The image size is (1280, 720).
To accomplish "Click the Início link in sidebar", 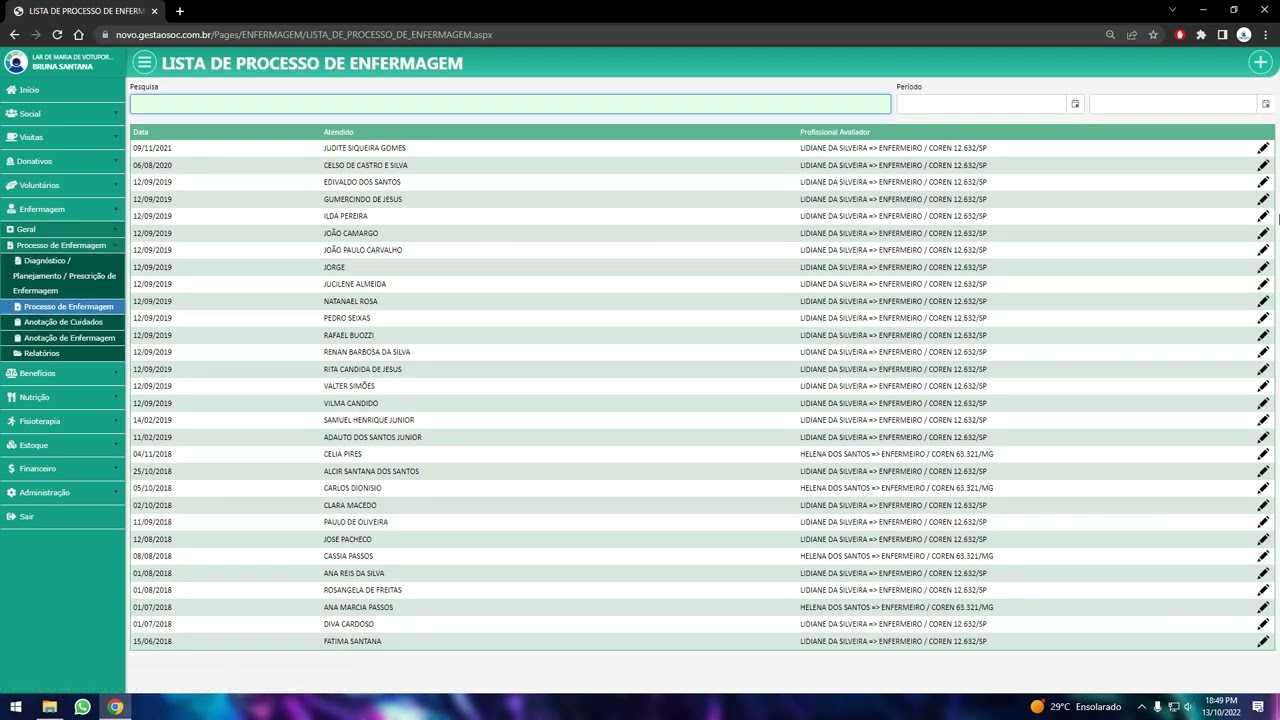I will coord(29,90).
